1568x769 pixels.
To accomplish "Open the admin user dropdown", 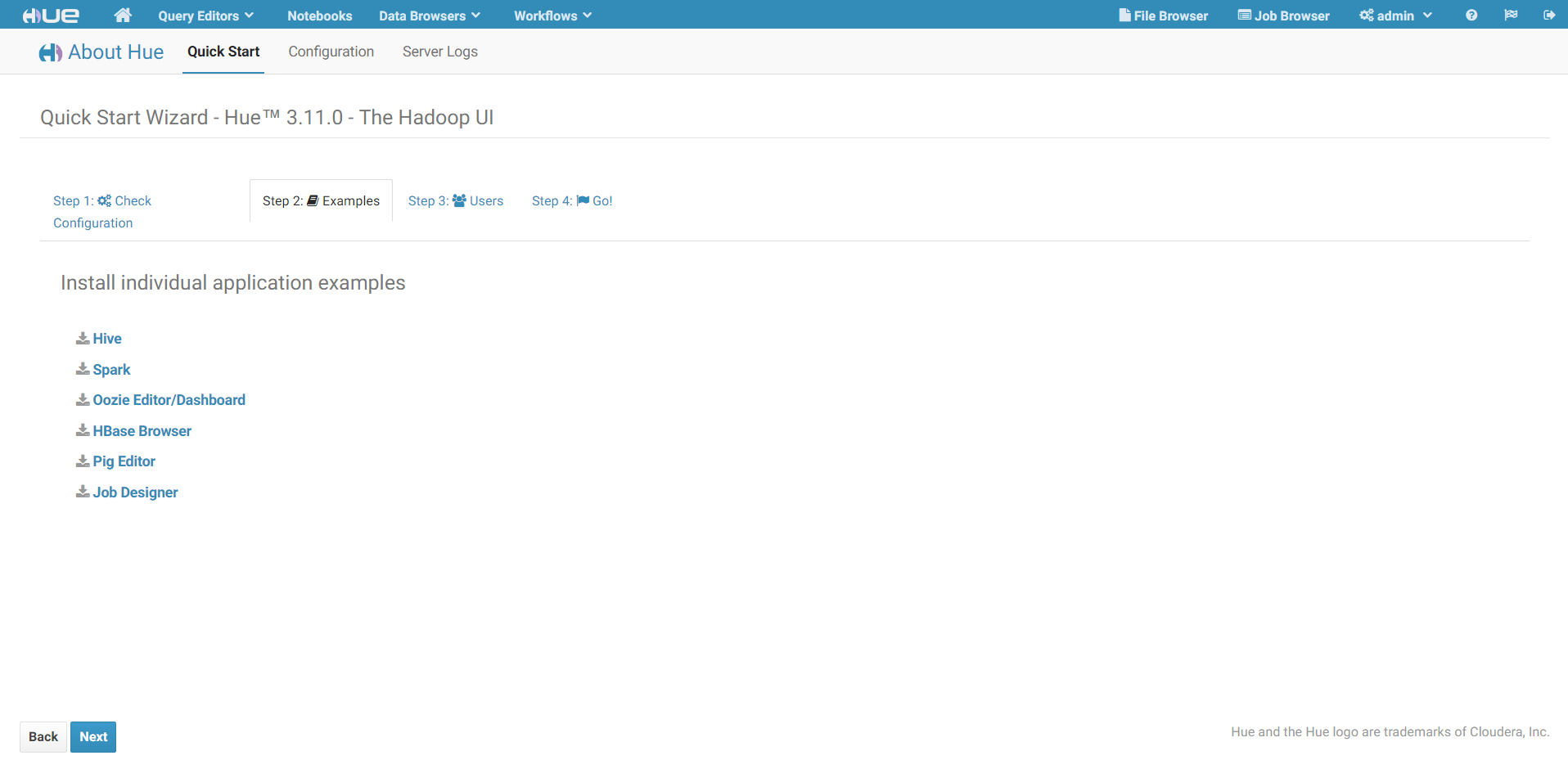I will coord(1396,16).
